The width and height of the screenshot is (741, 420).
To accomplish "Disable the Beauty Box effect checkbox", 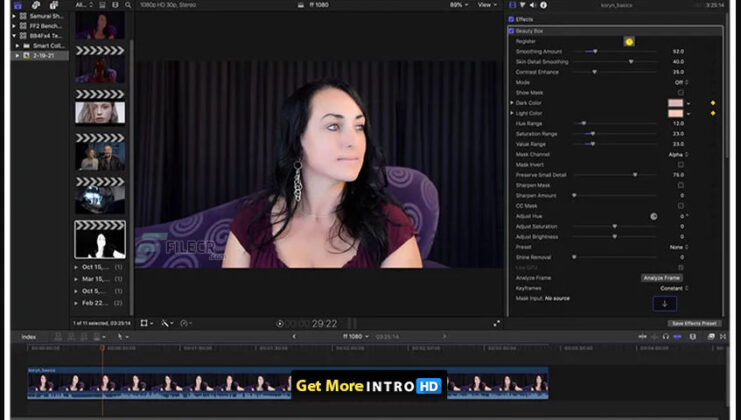I will [x=512, y=30].
